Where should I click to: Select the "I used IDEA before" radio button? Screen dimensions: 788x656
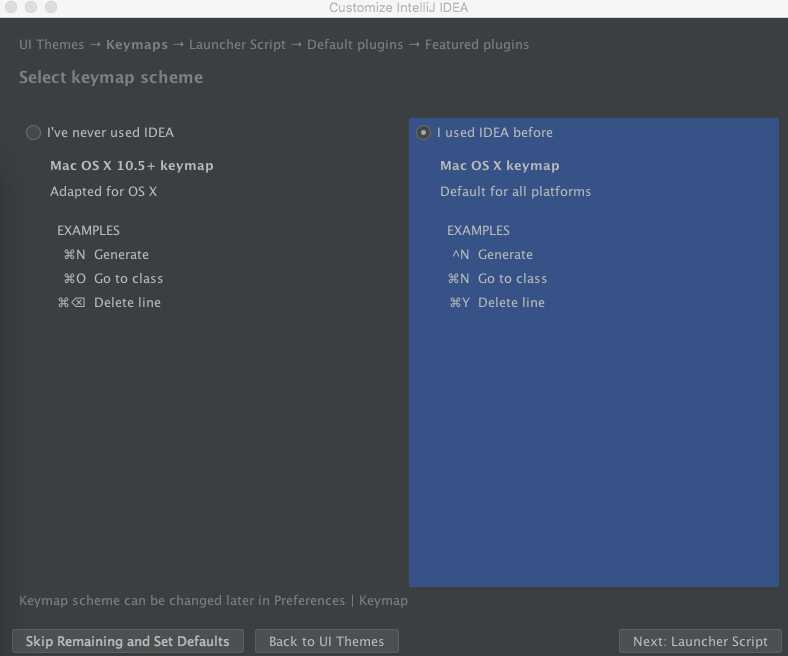click(423, 133)
